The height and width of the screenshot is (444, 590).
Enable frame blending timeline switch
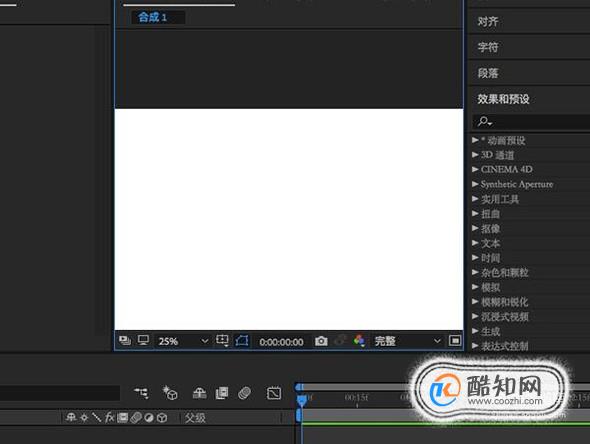(222, 393)
